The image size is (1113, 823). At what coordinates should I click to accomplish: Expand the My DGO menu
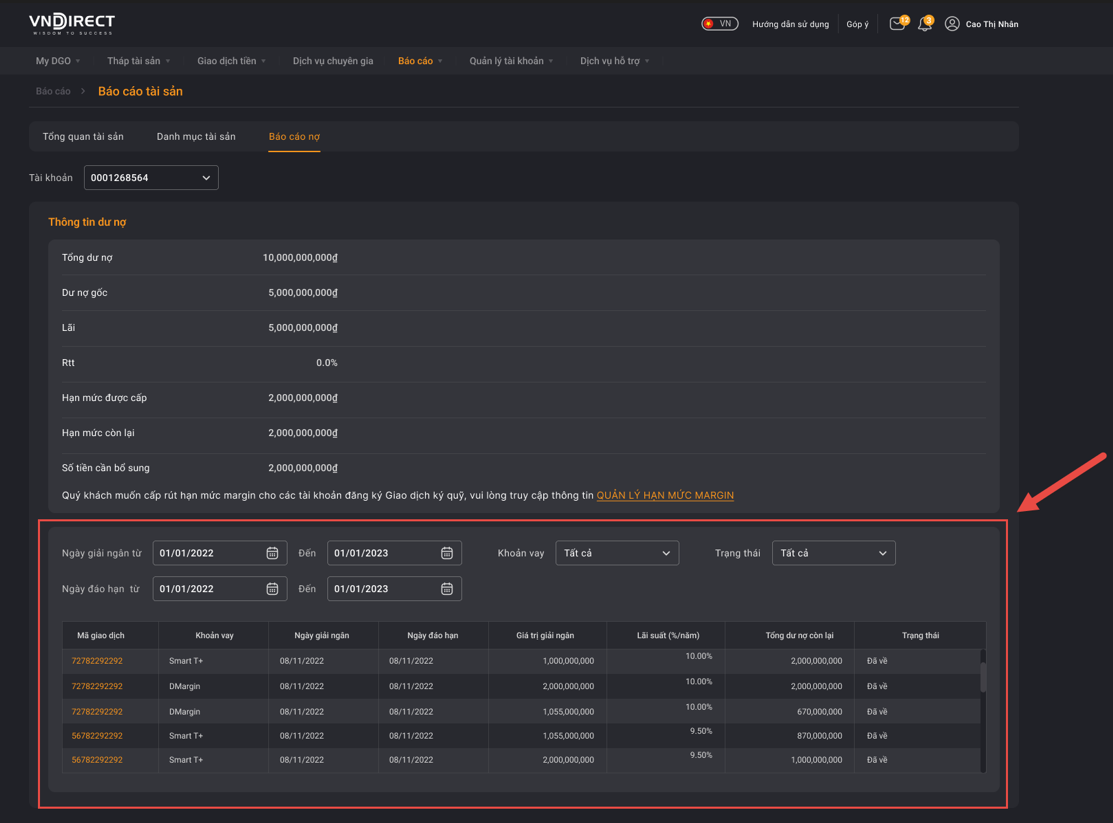point(57,61)
